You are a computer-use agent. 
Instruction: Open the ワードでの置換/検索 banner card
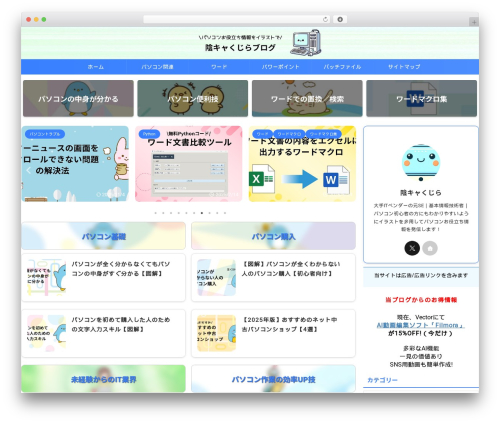click(307, 98)
